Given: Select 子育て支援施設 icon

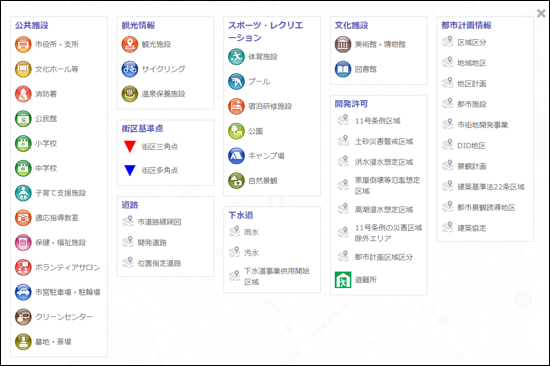Looking at the screenshot, I should (23, 193).
